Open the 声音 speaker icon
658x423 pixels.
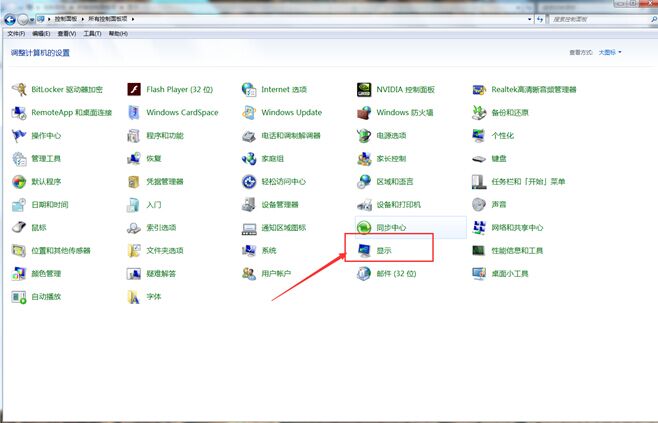click(x=479, y=204)
